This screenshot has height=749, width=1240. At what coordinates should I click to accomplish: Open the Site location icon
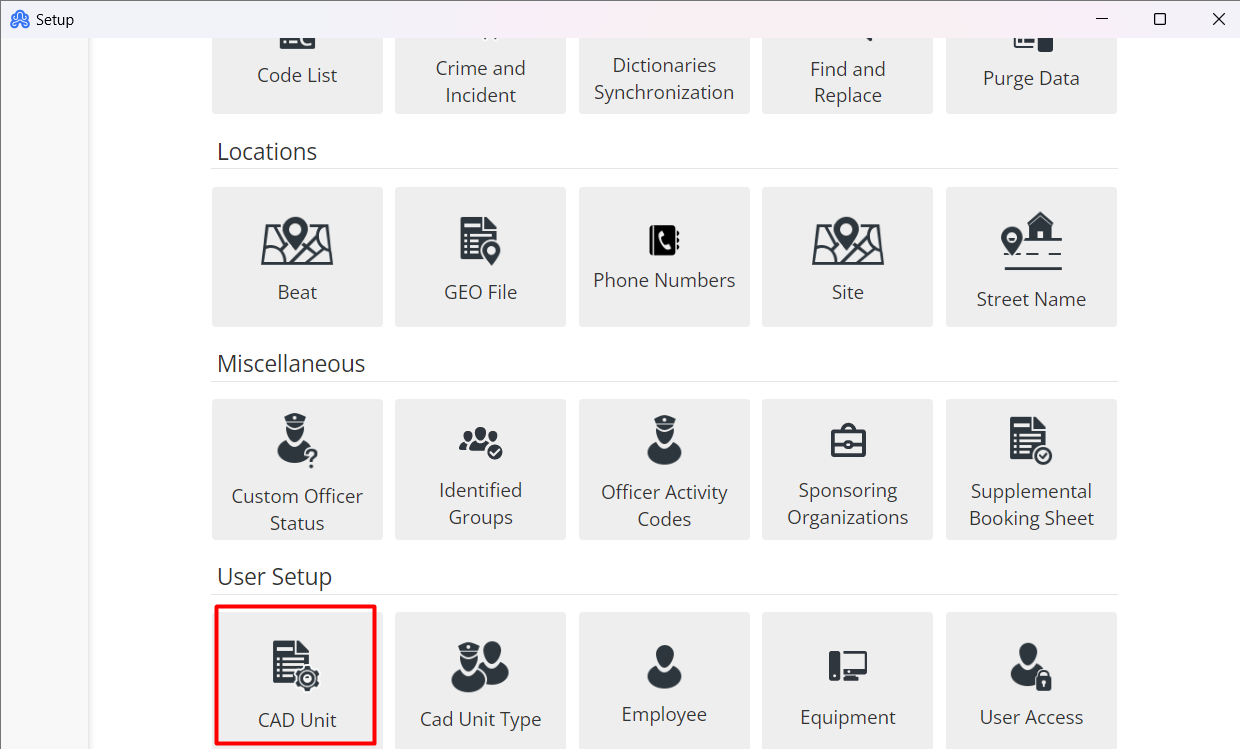847,256
